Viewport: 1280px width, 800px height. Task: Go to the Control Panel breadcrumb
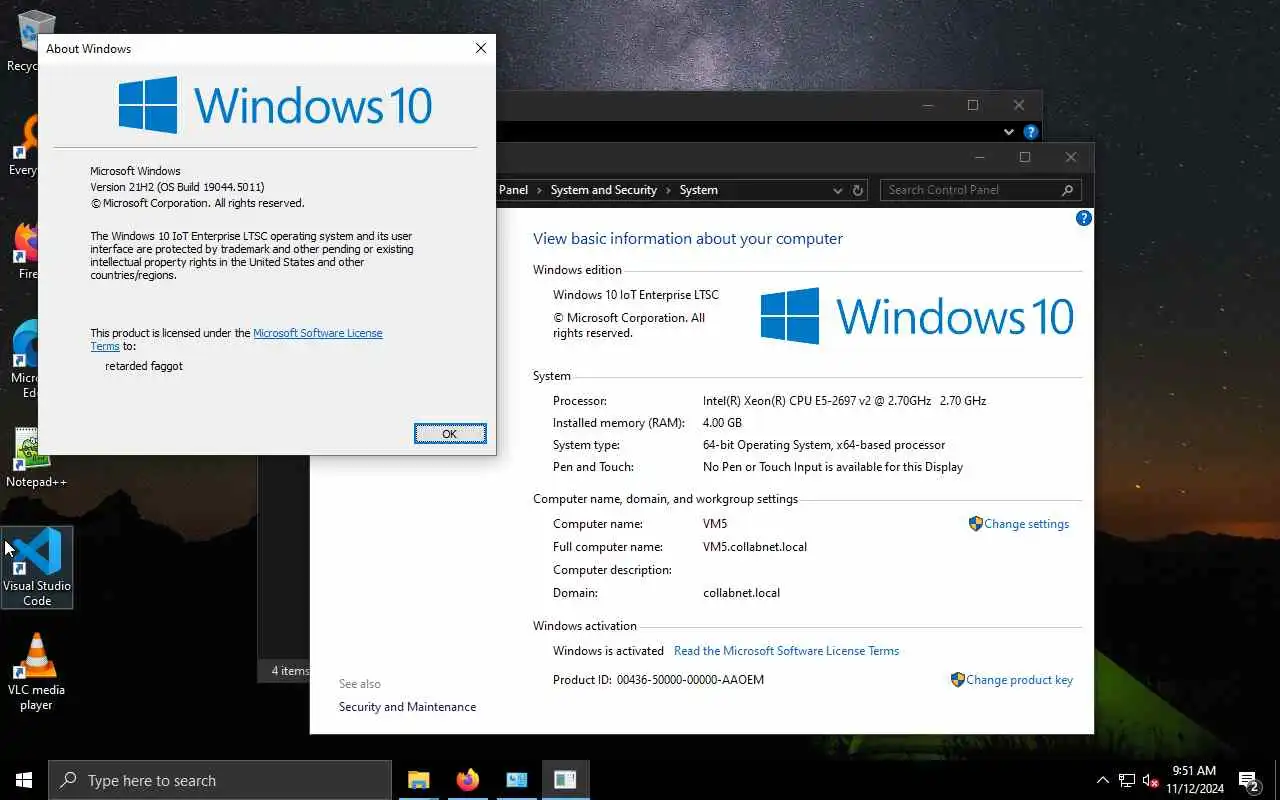pos(513,190)
